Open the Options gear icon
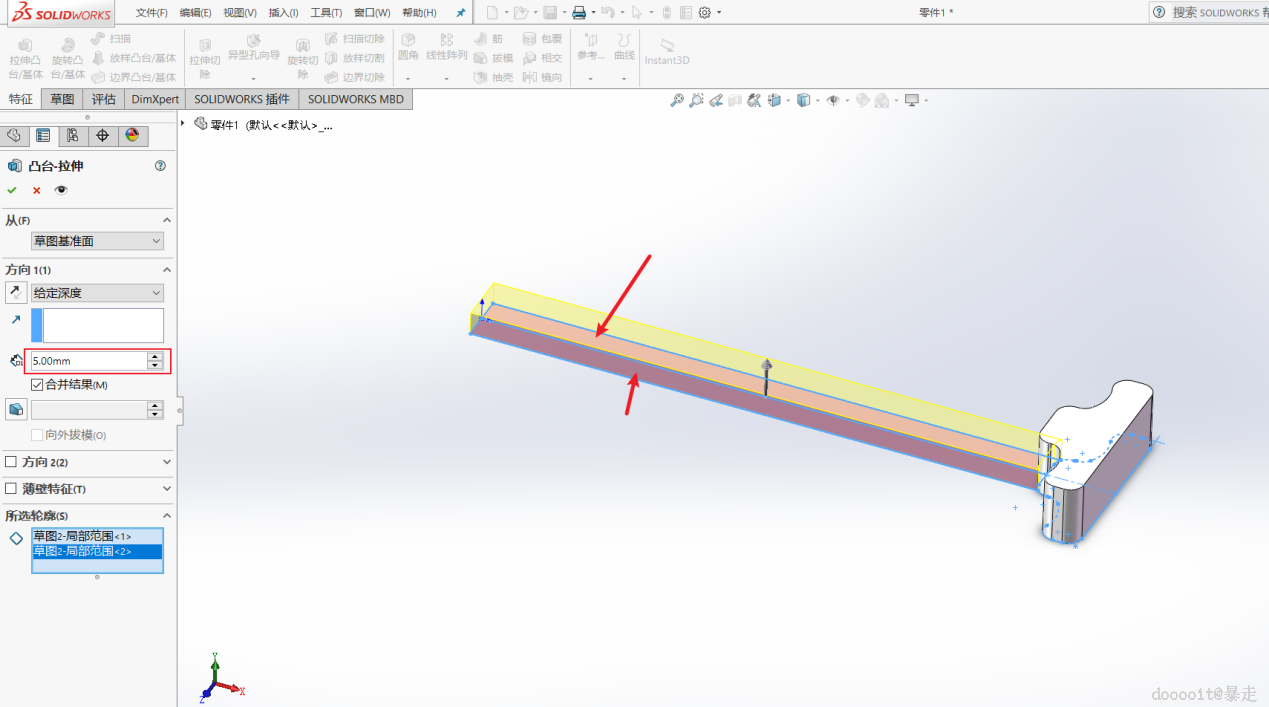The height and width of the screenshot is (707, 1269). click(705, 13)
